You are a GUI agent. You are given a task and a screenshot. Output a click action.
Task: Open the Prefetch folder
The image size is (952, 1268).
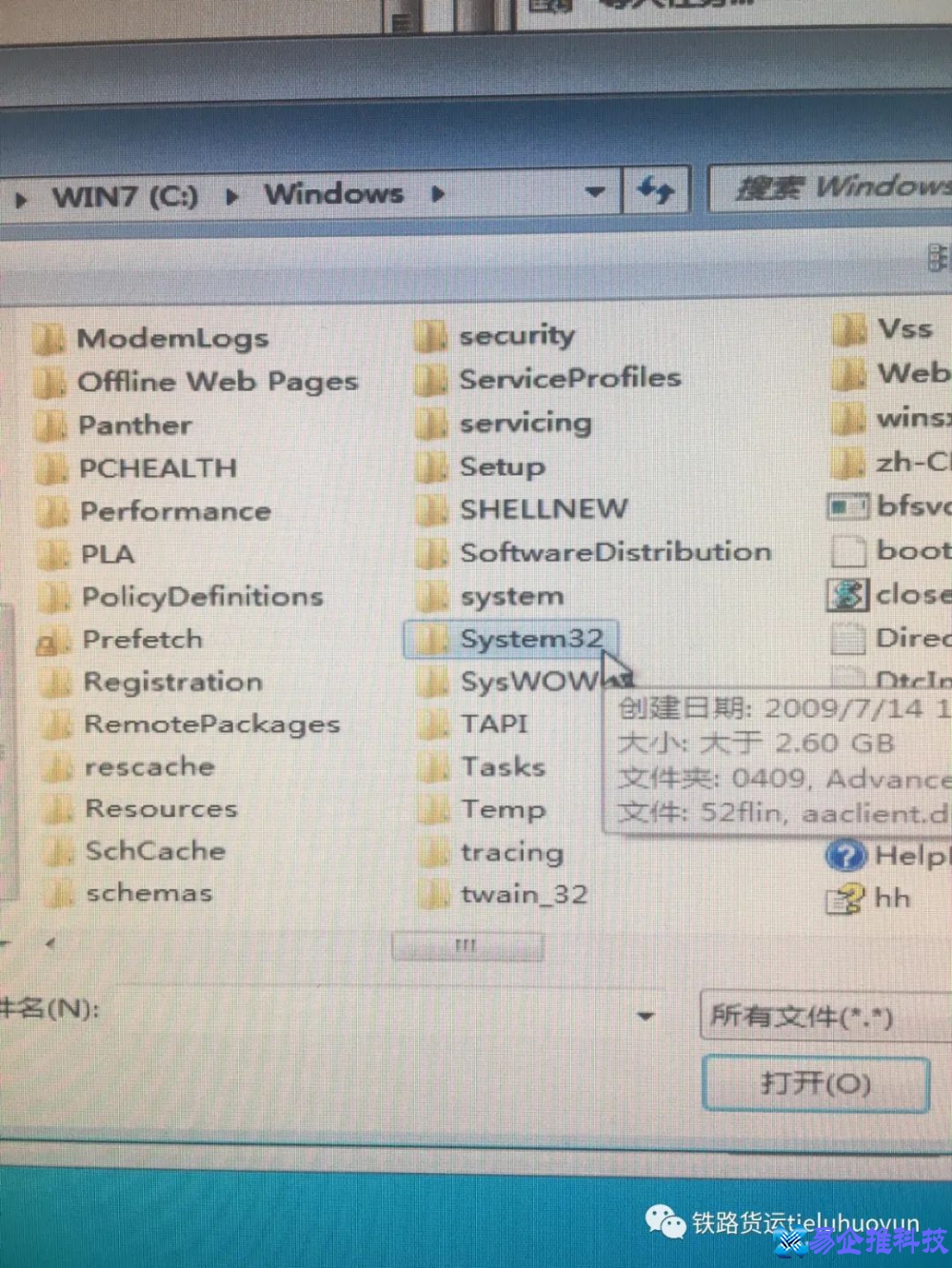(142, 639)
